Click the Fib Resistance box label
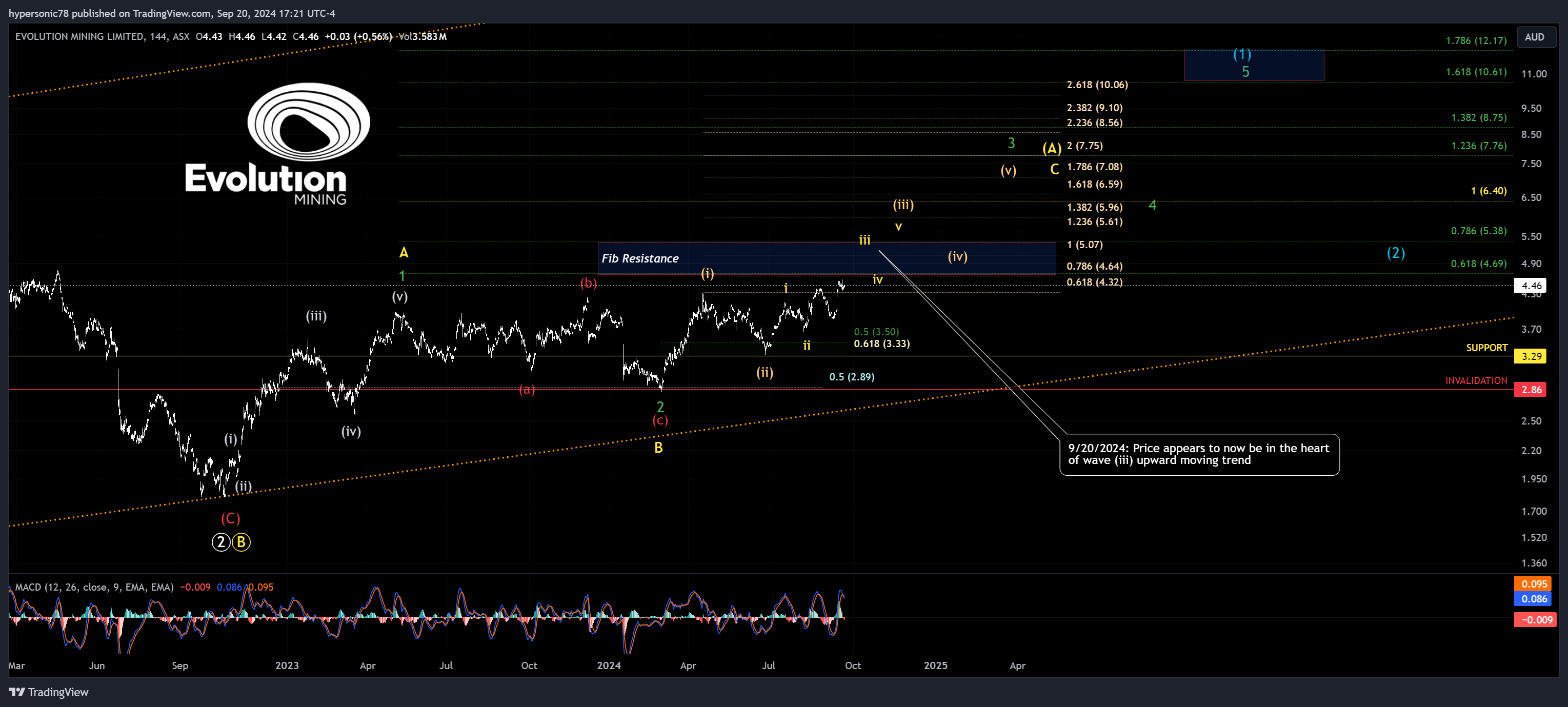1568x707 pixels. click(640, 258)
